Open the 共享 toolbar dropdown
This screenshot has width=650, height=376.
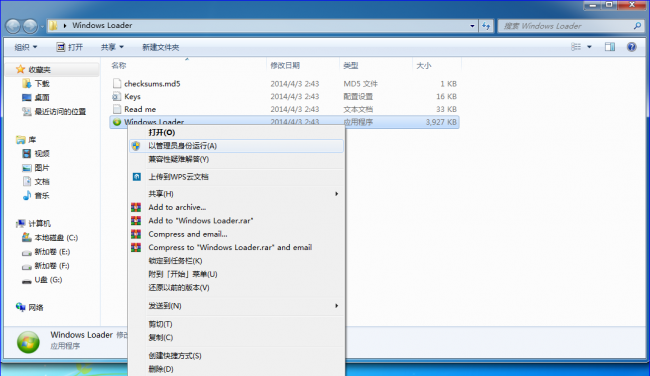pos(112,47)
